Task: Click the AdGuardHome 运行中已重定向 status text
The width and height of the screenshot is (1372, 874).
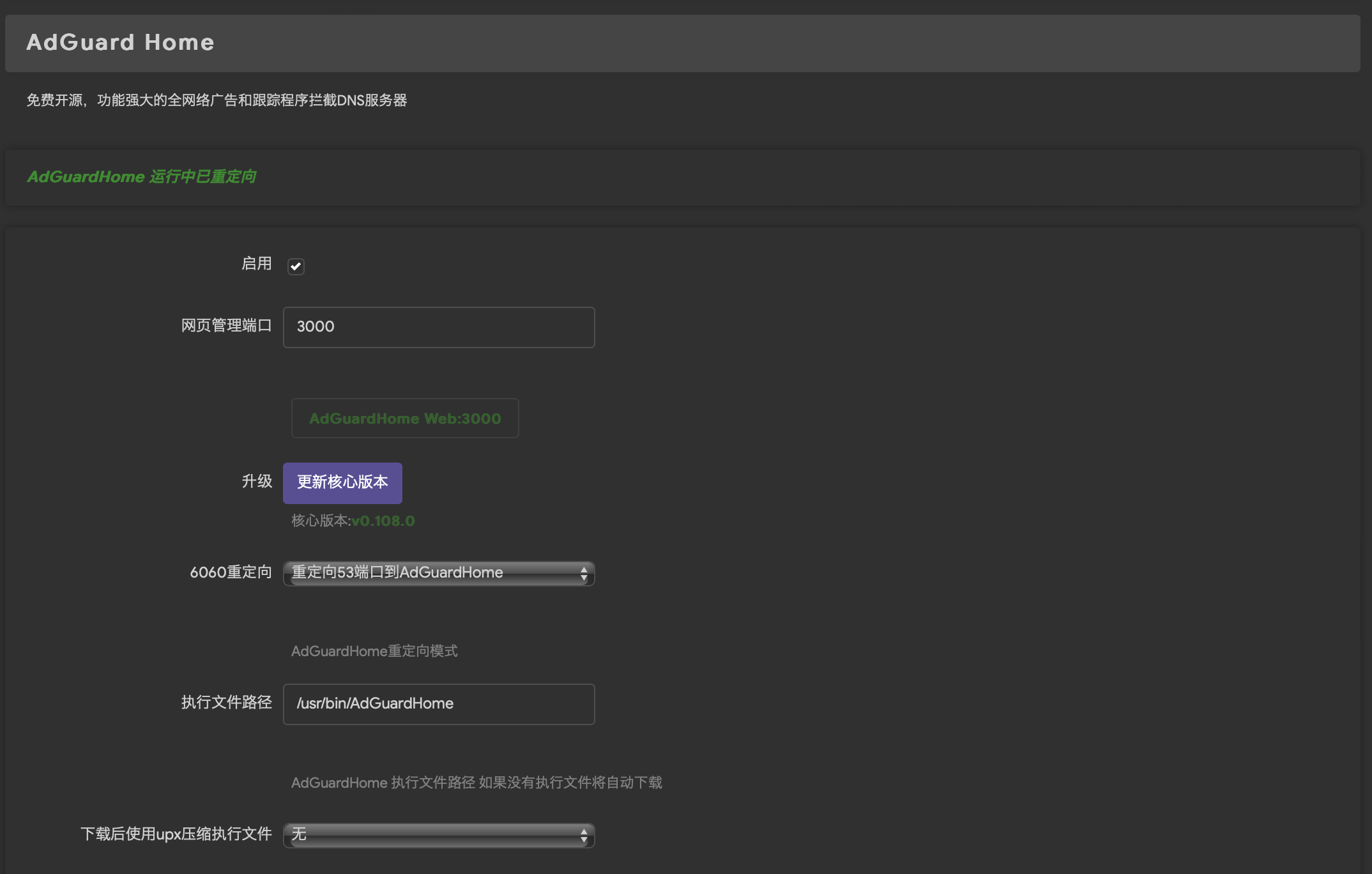Action: [x=141, y=176]
